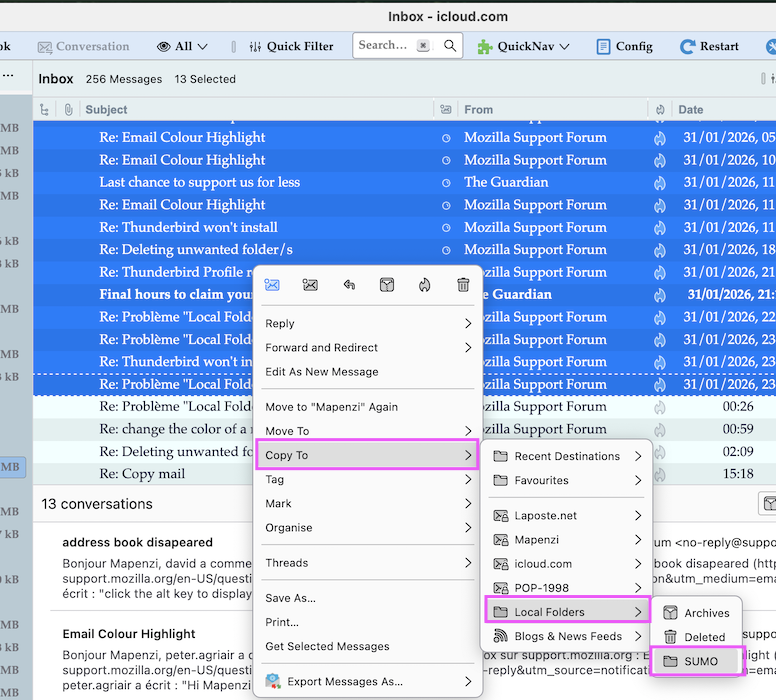Choose Edit As New Message

[321, 372]
